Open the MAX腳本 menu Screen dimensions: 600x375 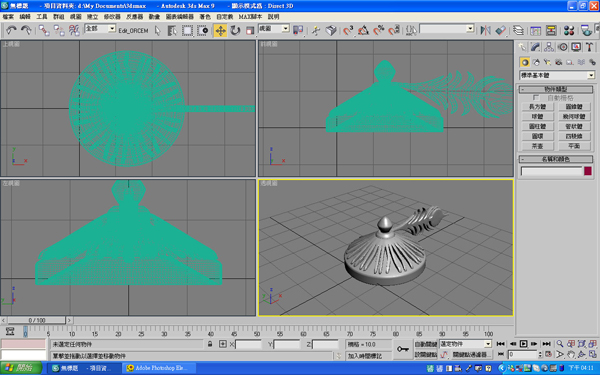point(250,17)
